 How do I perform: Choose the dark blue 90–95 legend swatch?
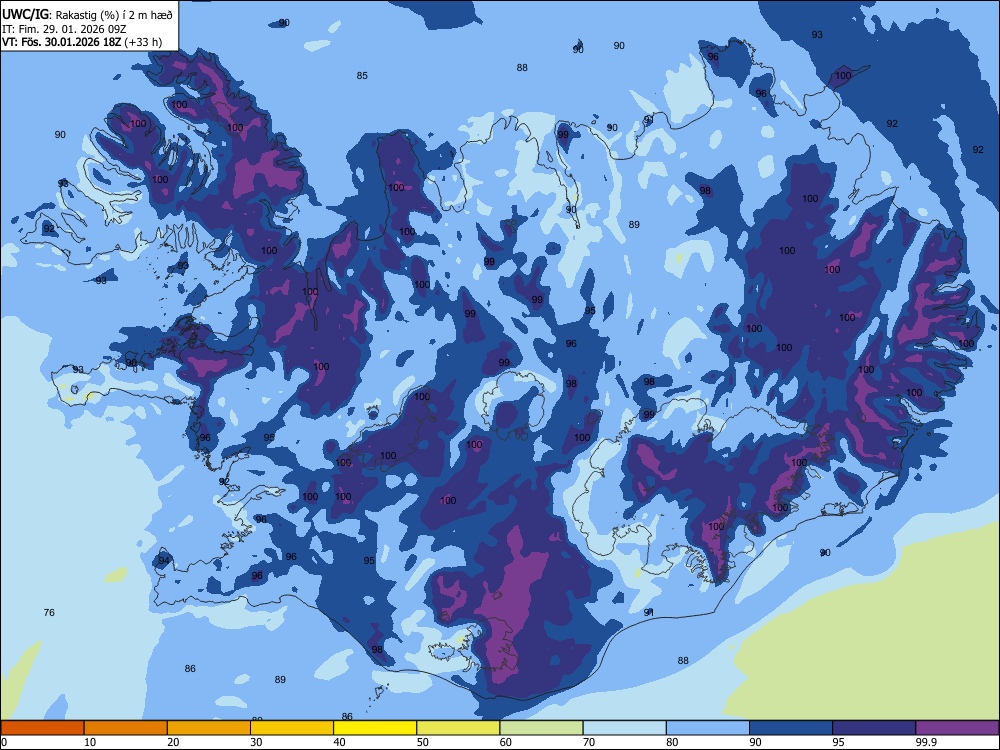tap(791, 728)
